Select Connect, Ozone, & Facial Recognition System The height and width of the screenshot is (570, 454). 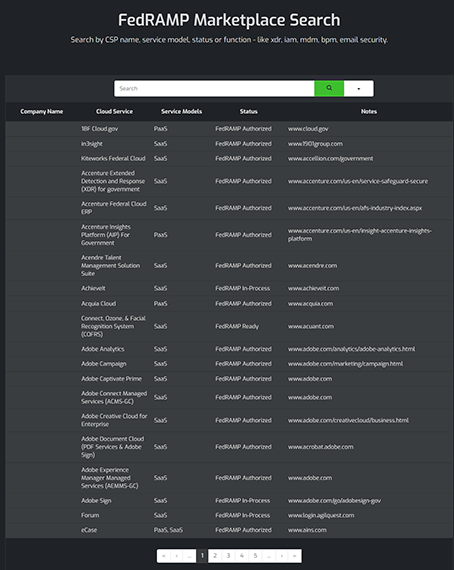(x=113, y=326)
